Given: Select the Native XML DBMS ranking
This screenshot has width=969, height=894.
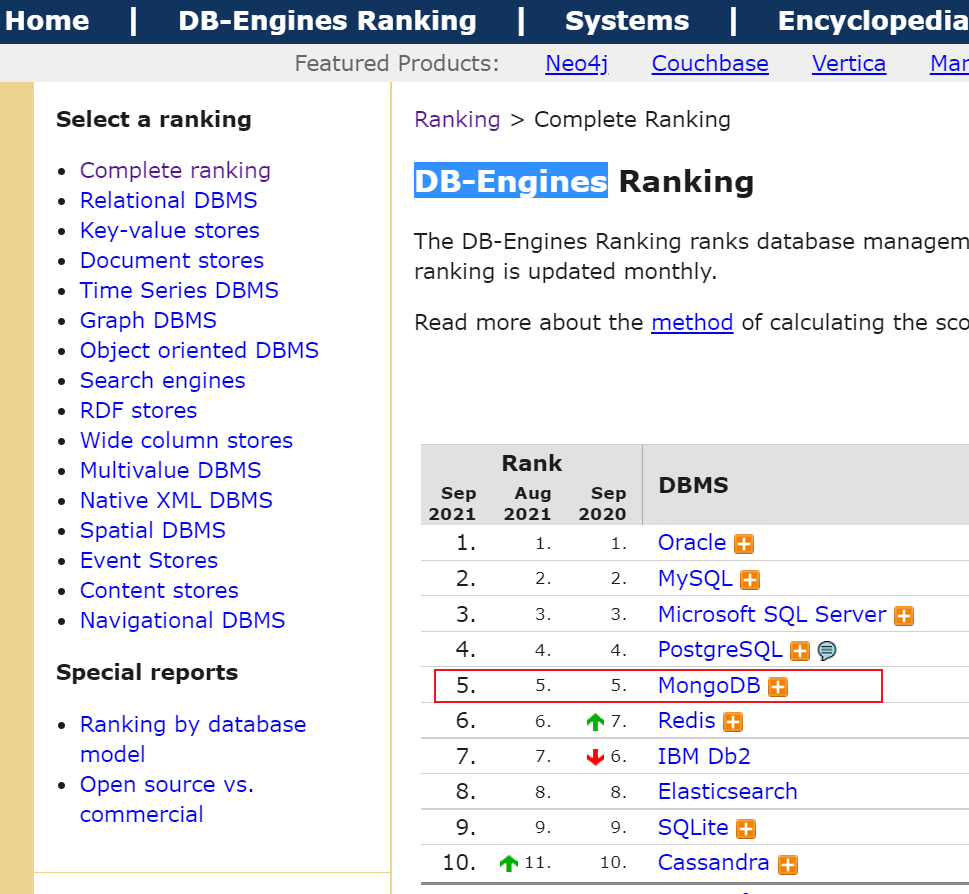Looking at the screenshot, I should click(176, 500).
